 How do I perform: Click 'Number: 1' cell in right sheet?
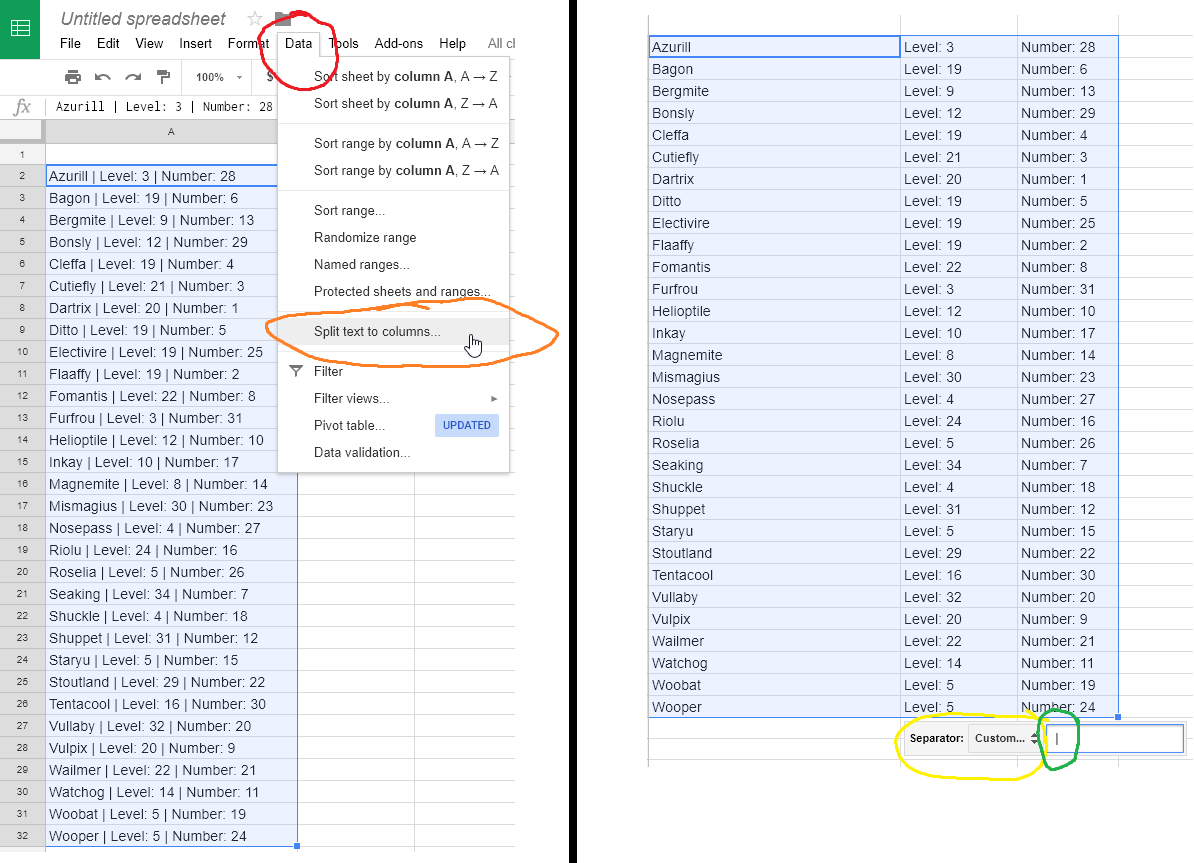(x=1068, y=179)
